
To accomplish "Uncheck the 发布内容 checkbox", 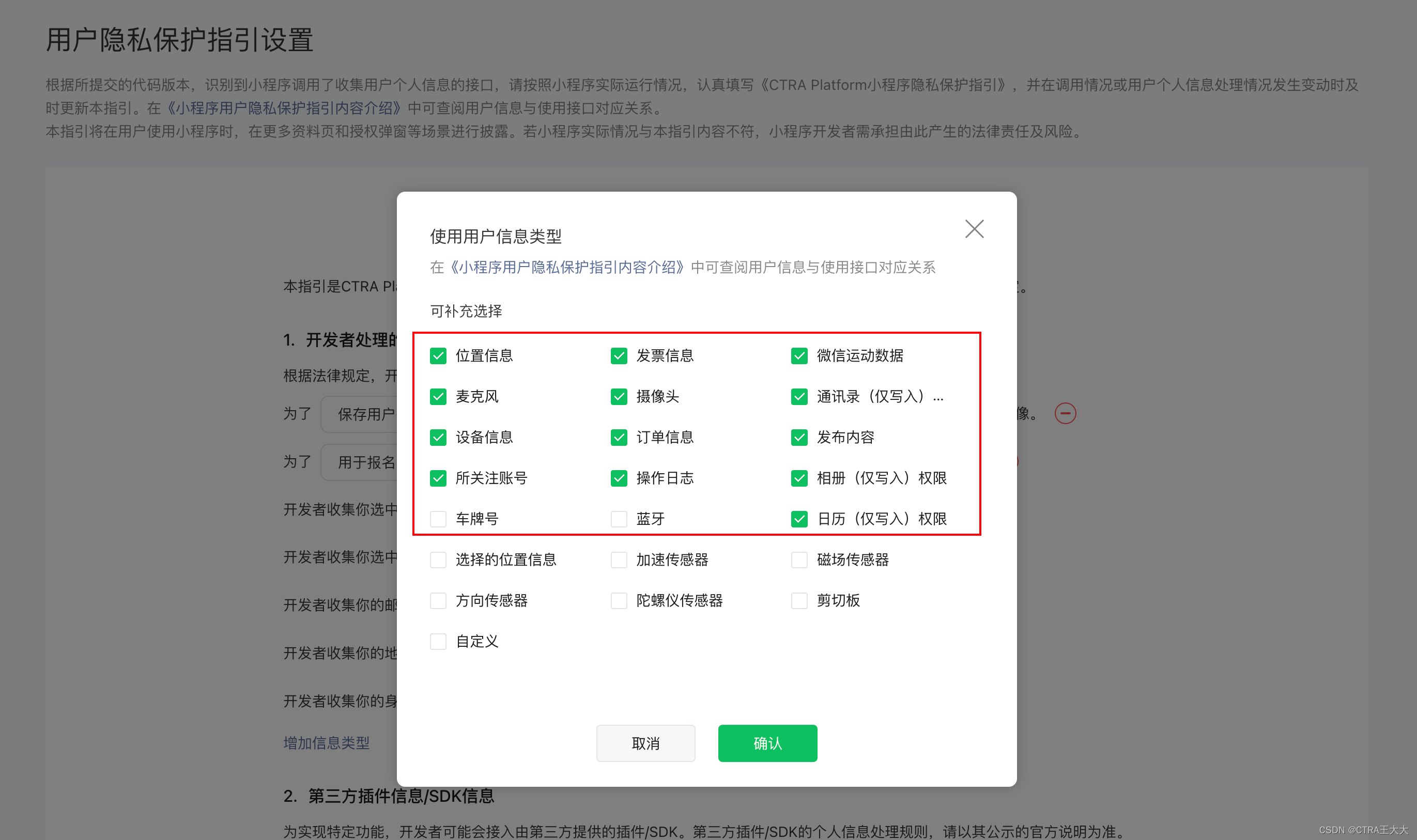I will (x=799, y=438).
